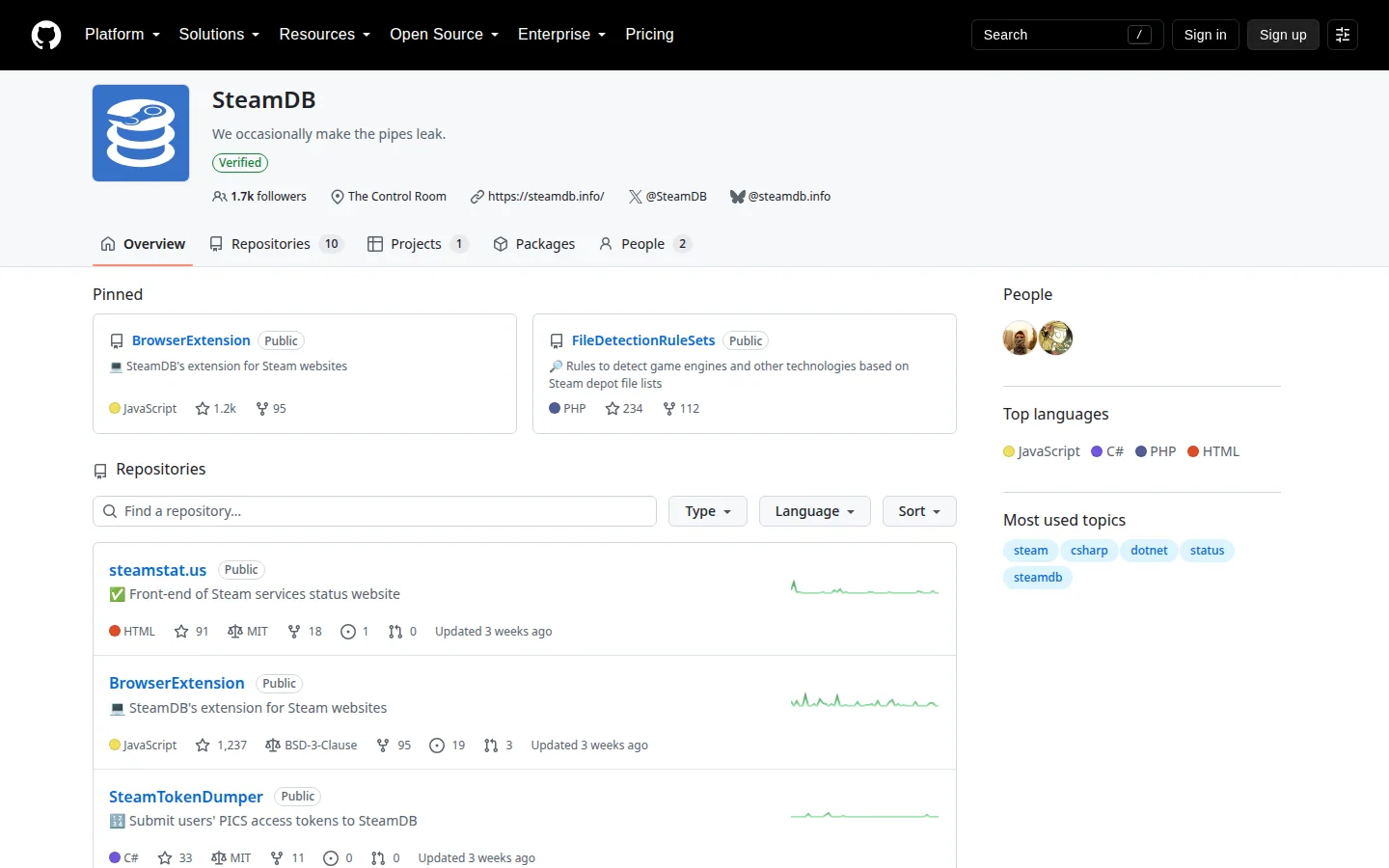Switch to the Repositories tab

276,244
